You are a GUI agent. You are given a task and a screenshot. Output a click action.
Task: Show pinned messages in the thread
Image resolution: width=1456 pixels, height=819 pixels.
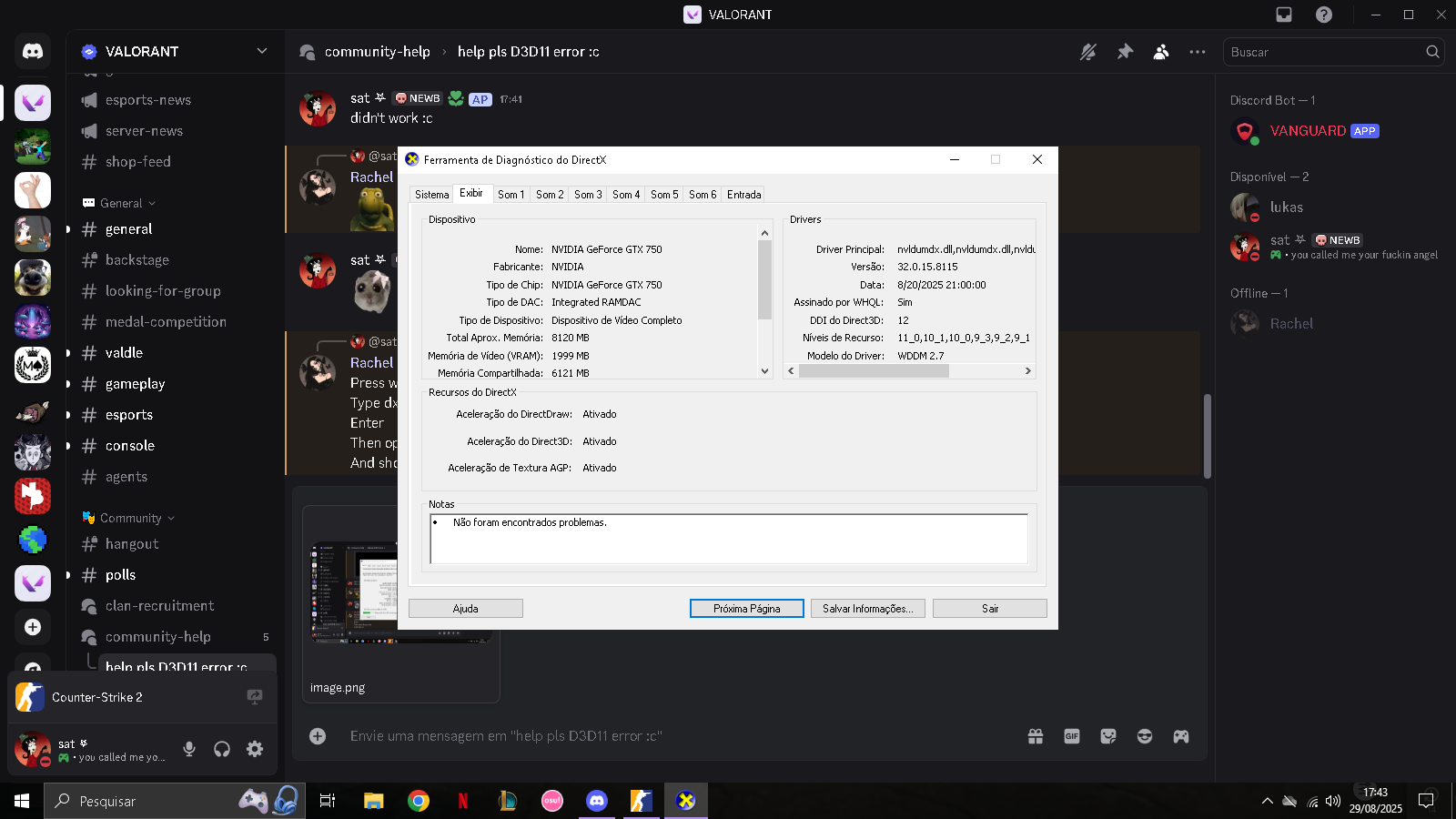tap(1125, 52)
